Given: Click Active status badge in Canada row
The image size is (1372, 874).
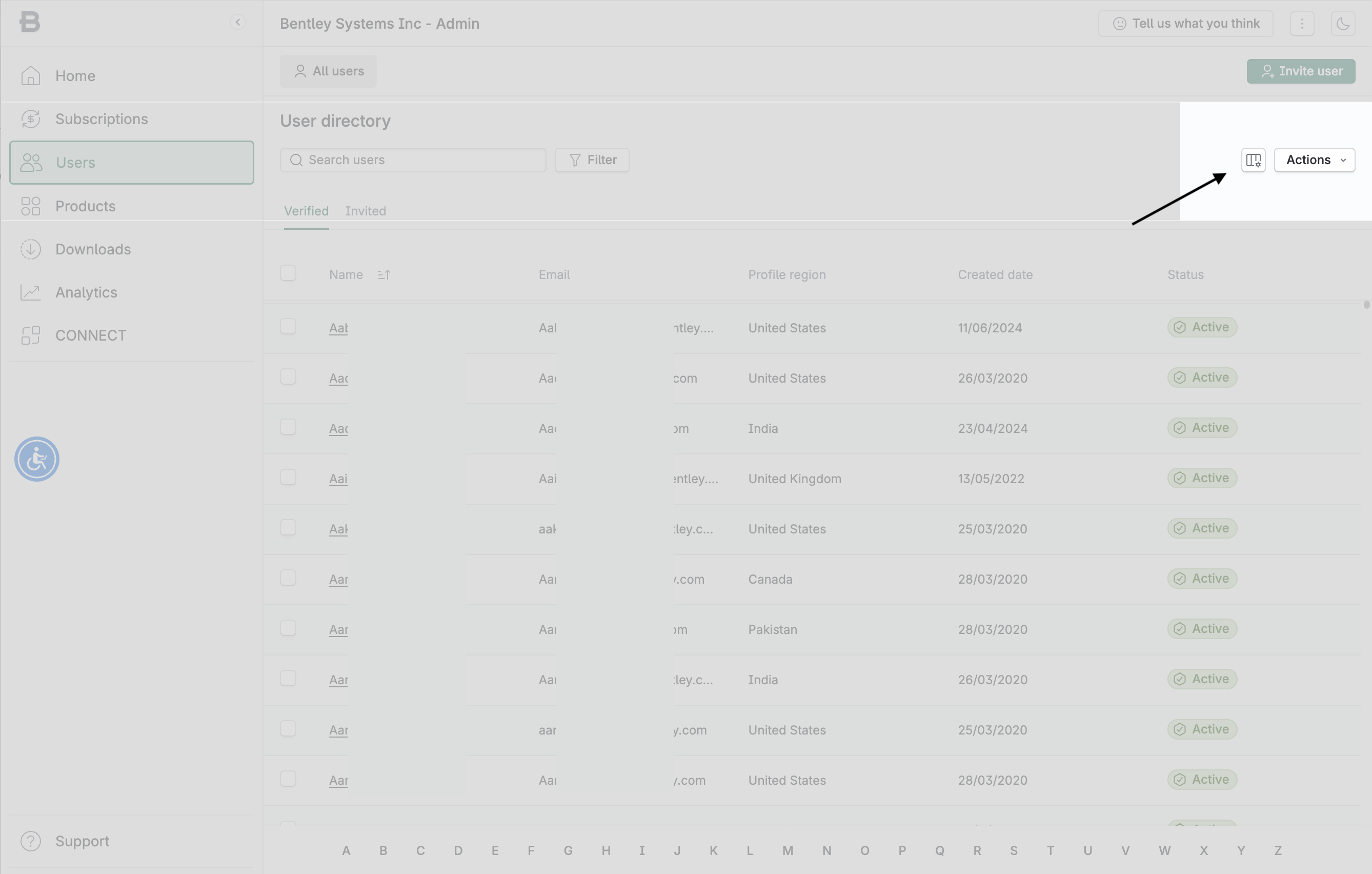Looking at the screenshot, I should [1202, 579].
